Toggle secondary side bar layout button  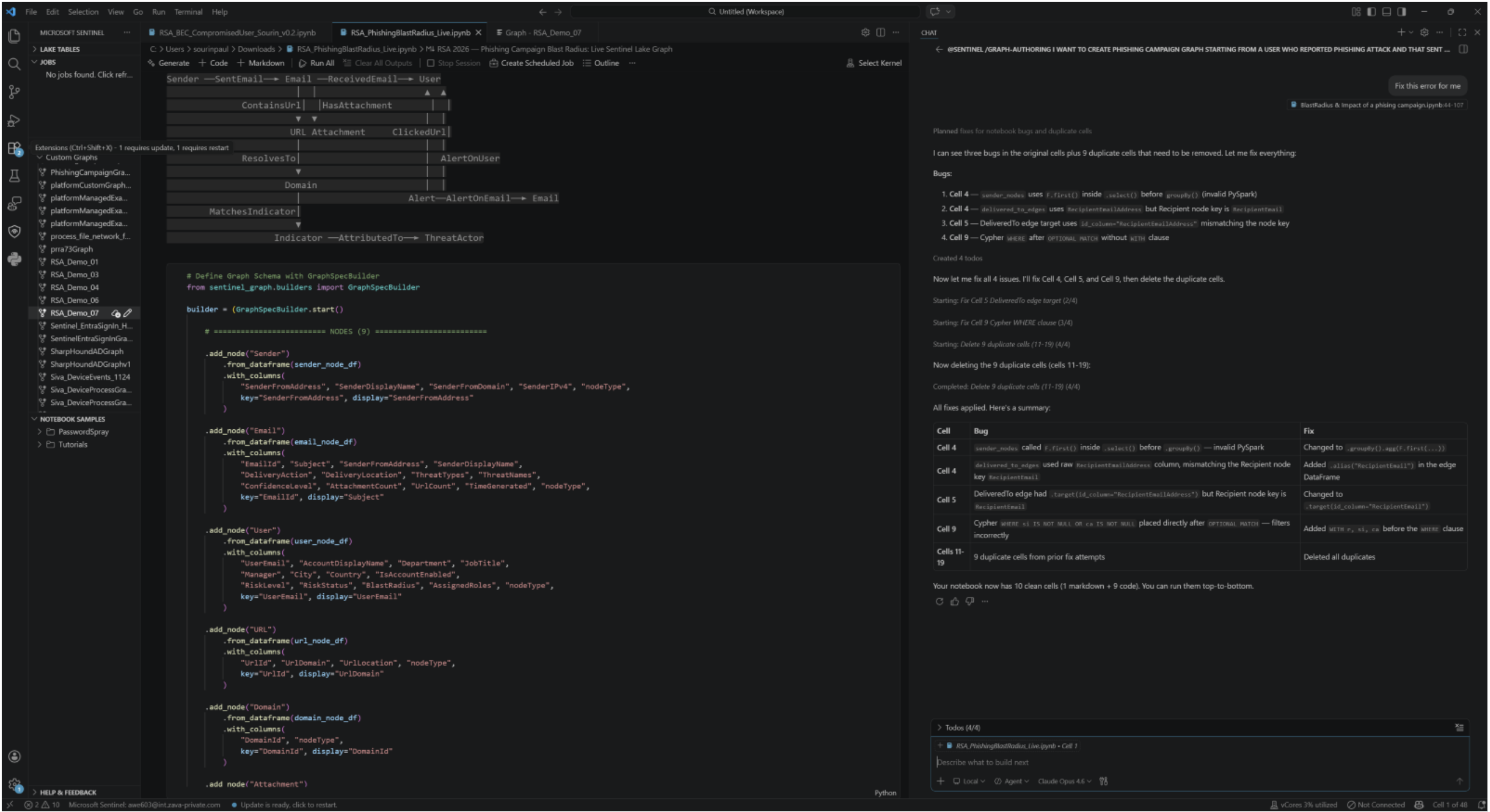coord(1401,12)
